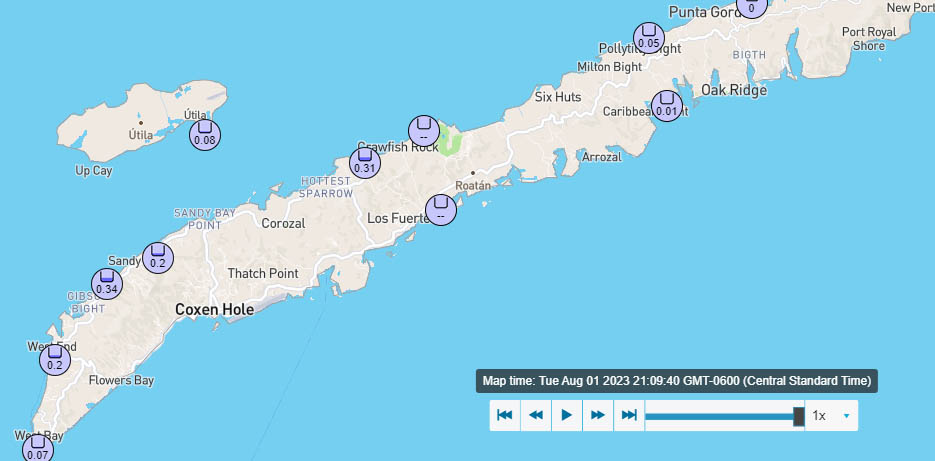Open the 1x playback speed dropdown
The height and width of the screenshot is (461, 935).
coord(832,415)
